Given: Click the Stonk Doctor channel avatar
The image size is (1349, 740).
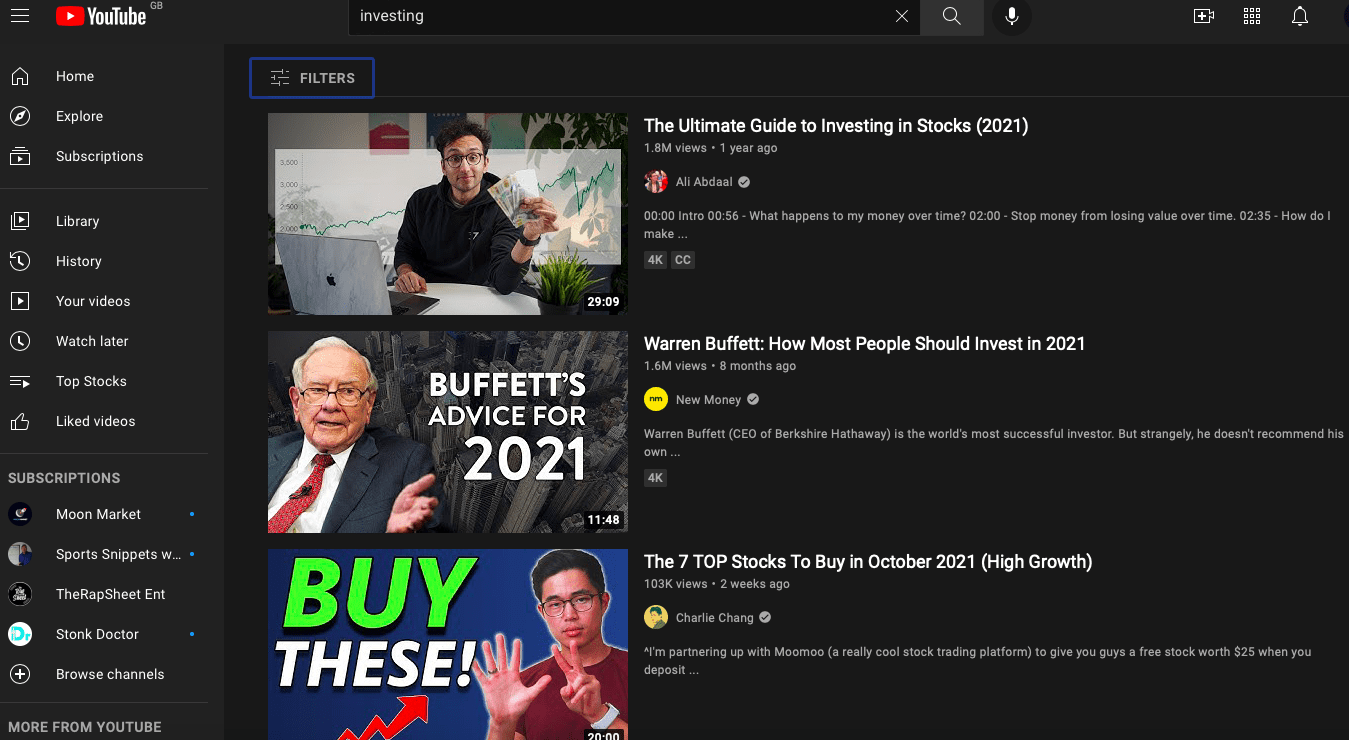Looking at the screenshot, I should point(20,634).
